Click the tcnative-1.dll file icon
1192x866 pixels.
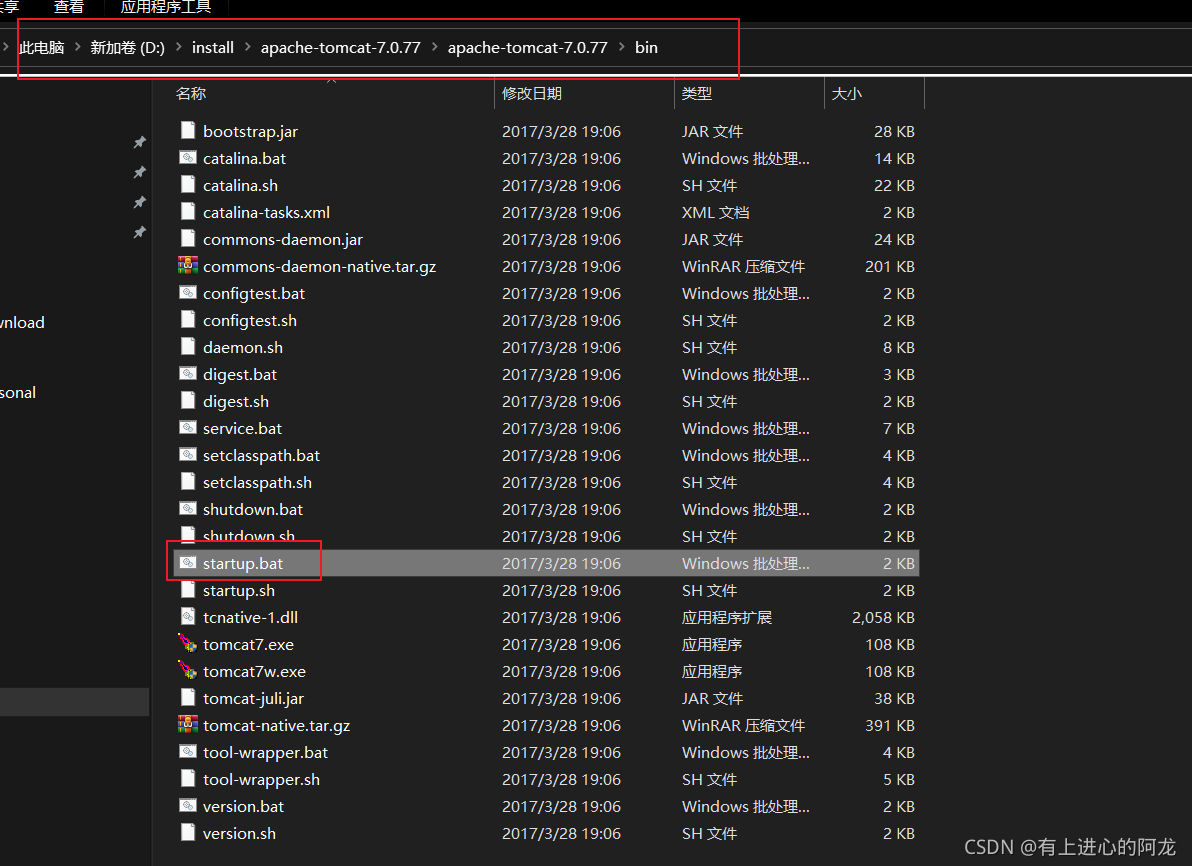pyautogui.click(x=188, y=617)
